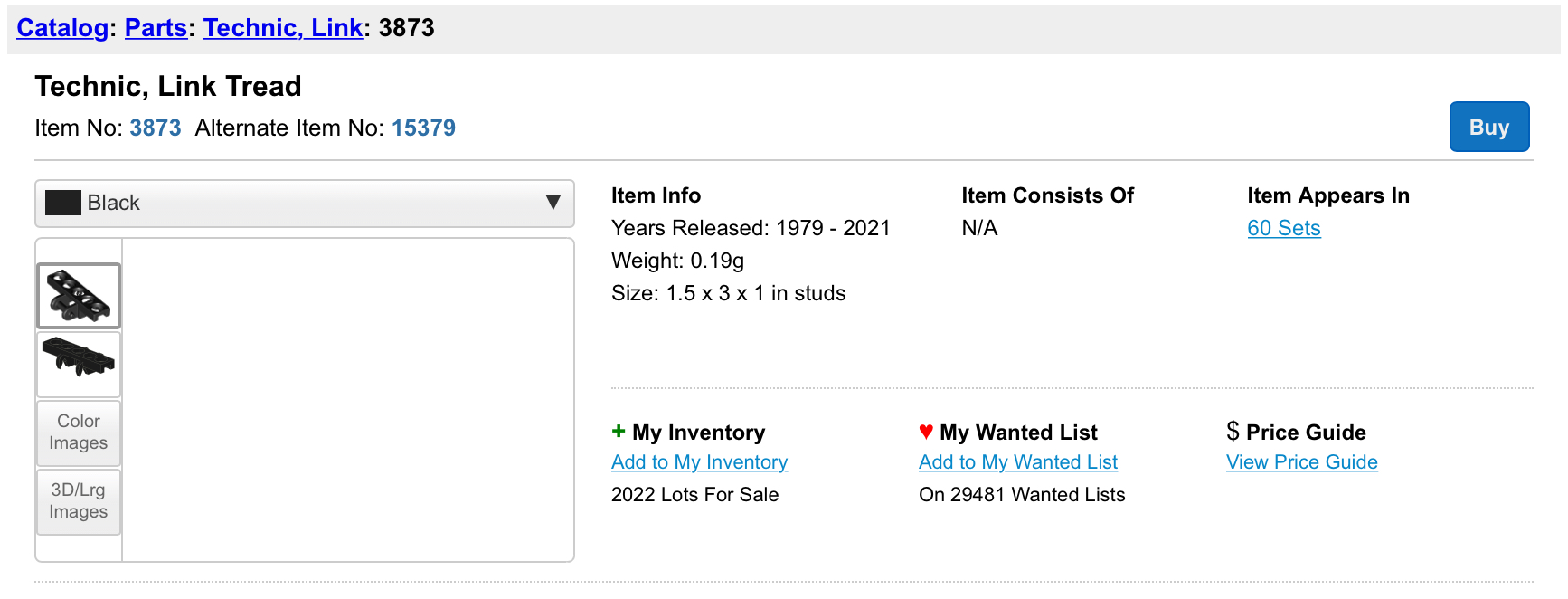This screenshot has width=1568, height=599.
Task: Open the Color Images tab
Action: [x=79, y=433]
